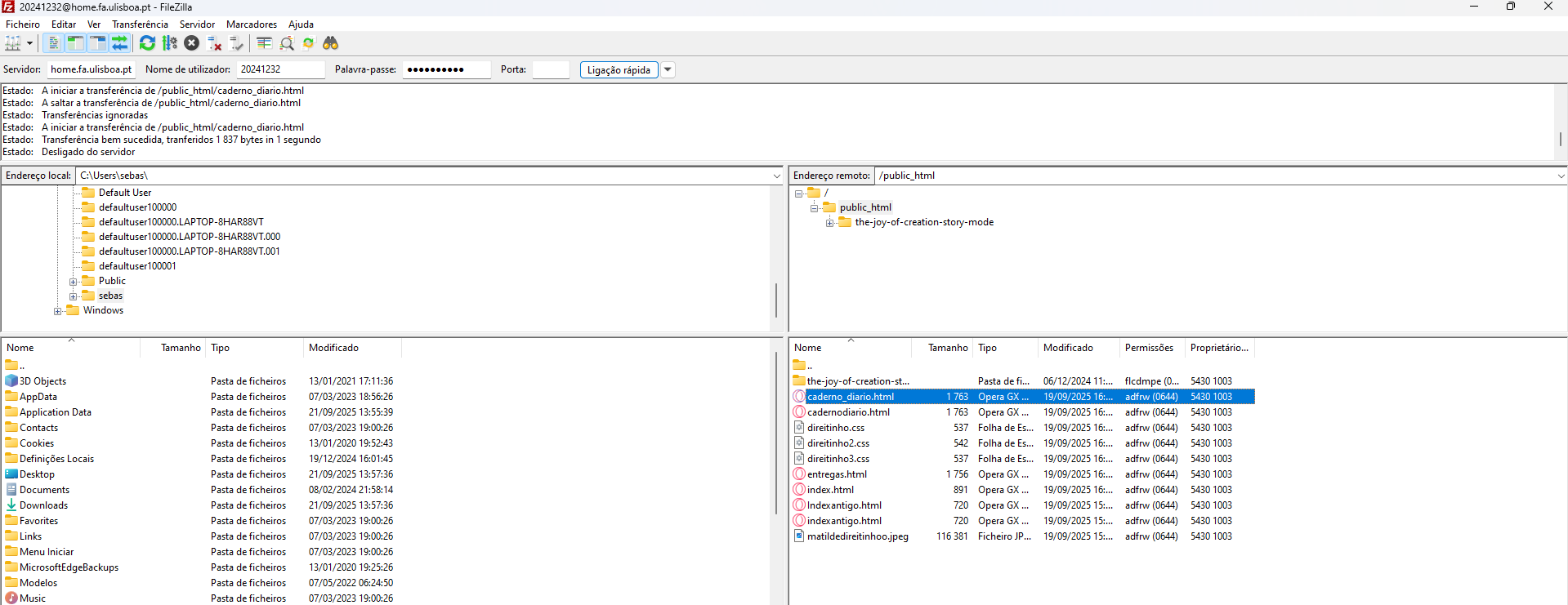Viewport: 1568px width, 605px height.
Task: Click the binoculars file search icon
Action: point(330,43)
